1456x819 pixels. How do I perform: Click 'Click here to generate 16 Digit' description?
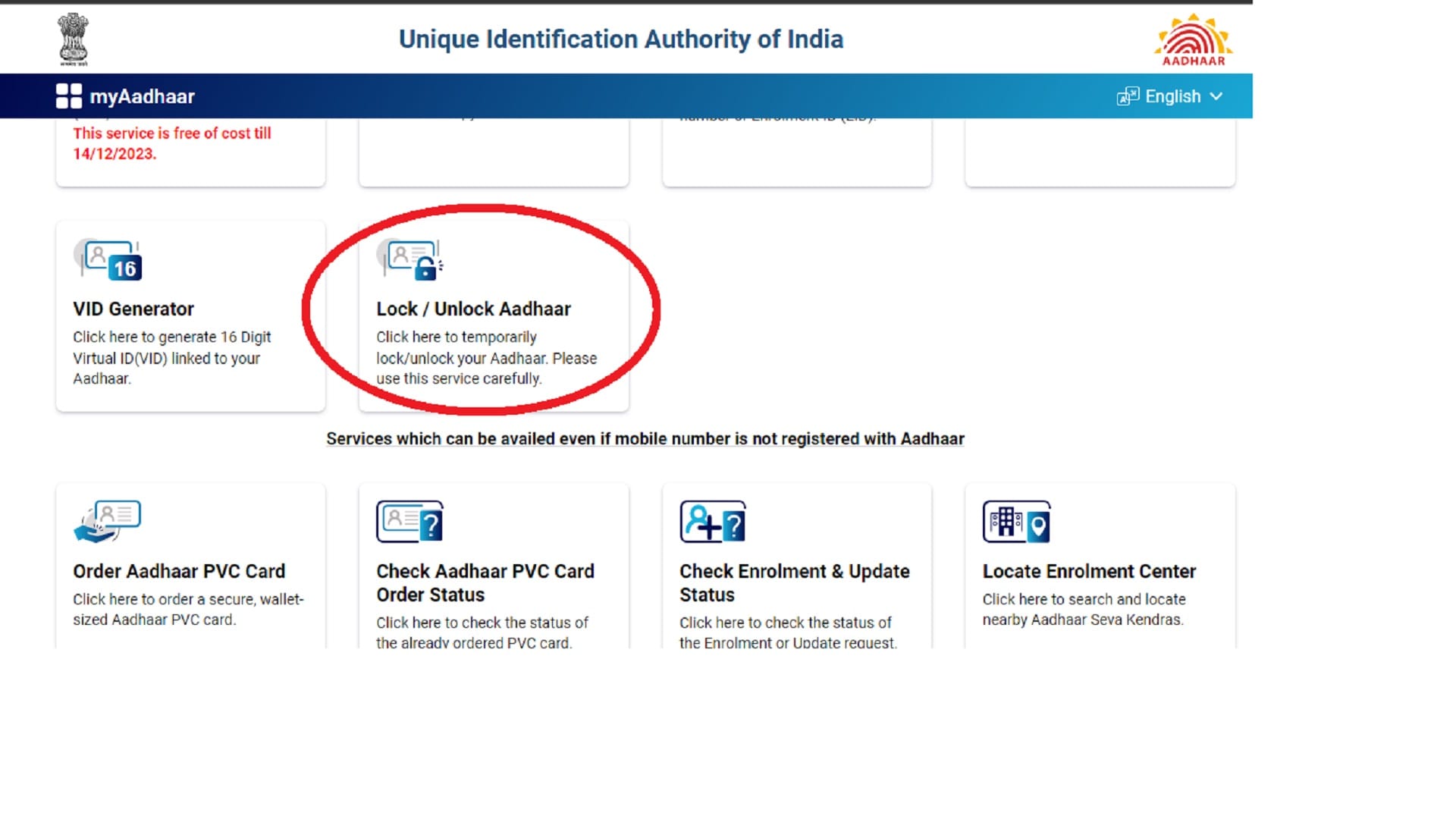[172, 358]
